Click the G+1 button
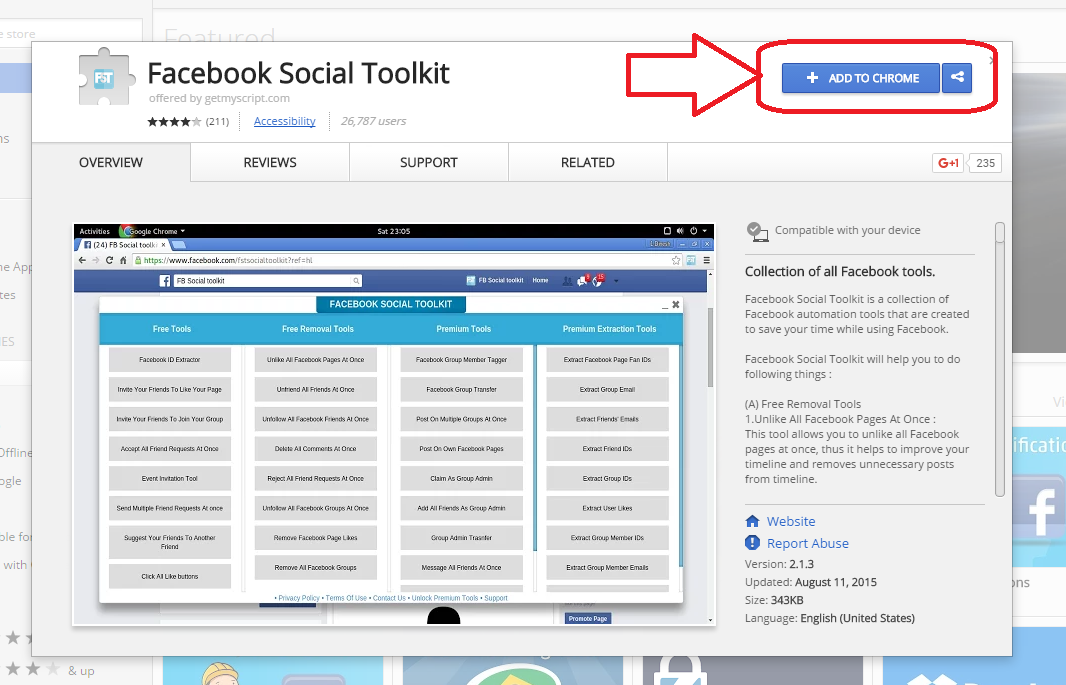This screenshot has width=1066, height=685. [x=948, y=163]
